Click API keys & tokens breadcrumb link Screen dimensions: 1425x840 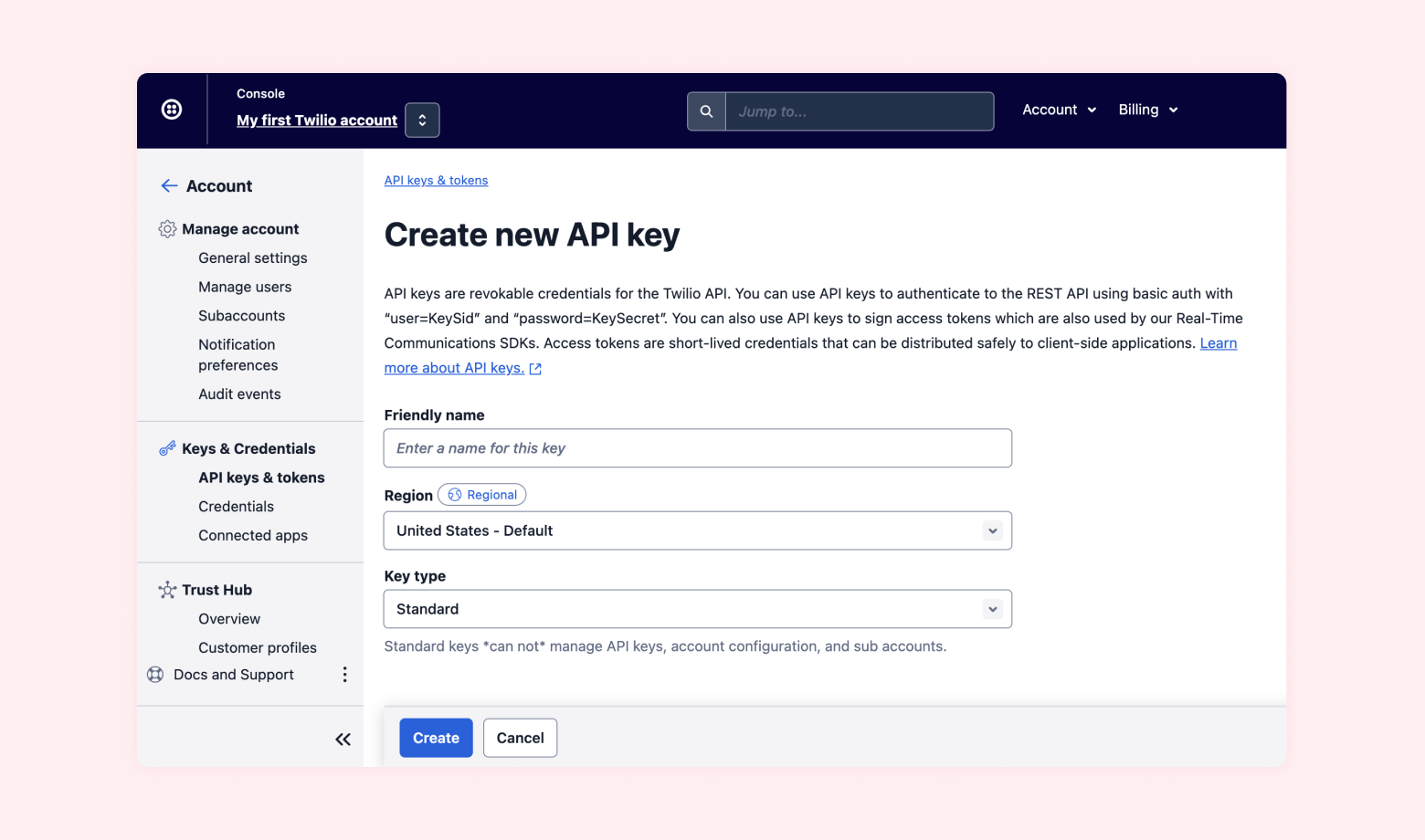436,181
